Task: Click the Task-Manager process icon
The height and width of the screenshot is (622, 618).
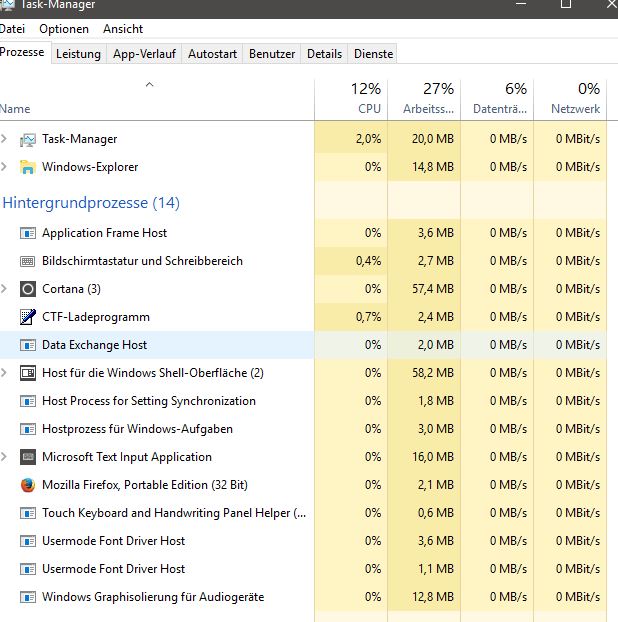Action: click(28, 140)
